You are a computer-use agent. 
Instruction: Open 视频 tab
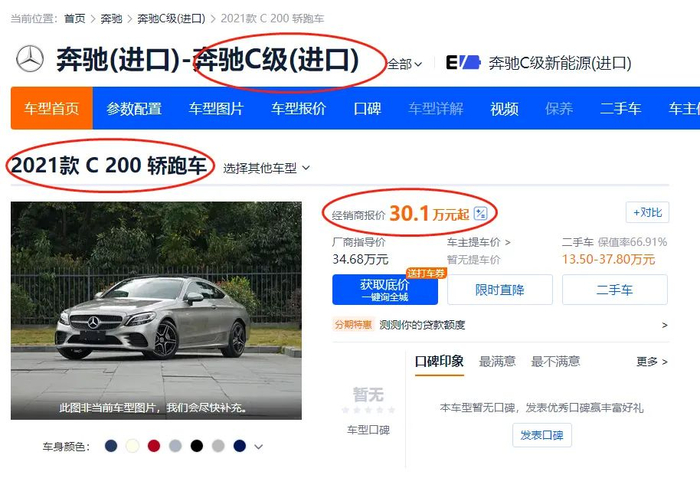pyautogui.click(x=504, y=109)
